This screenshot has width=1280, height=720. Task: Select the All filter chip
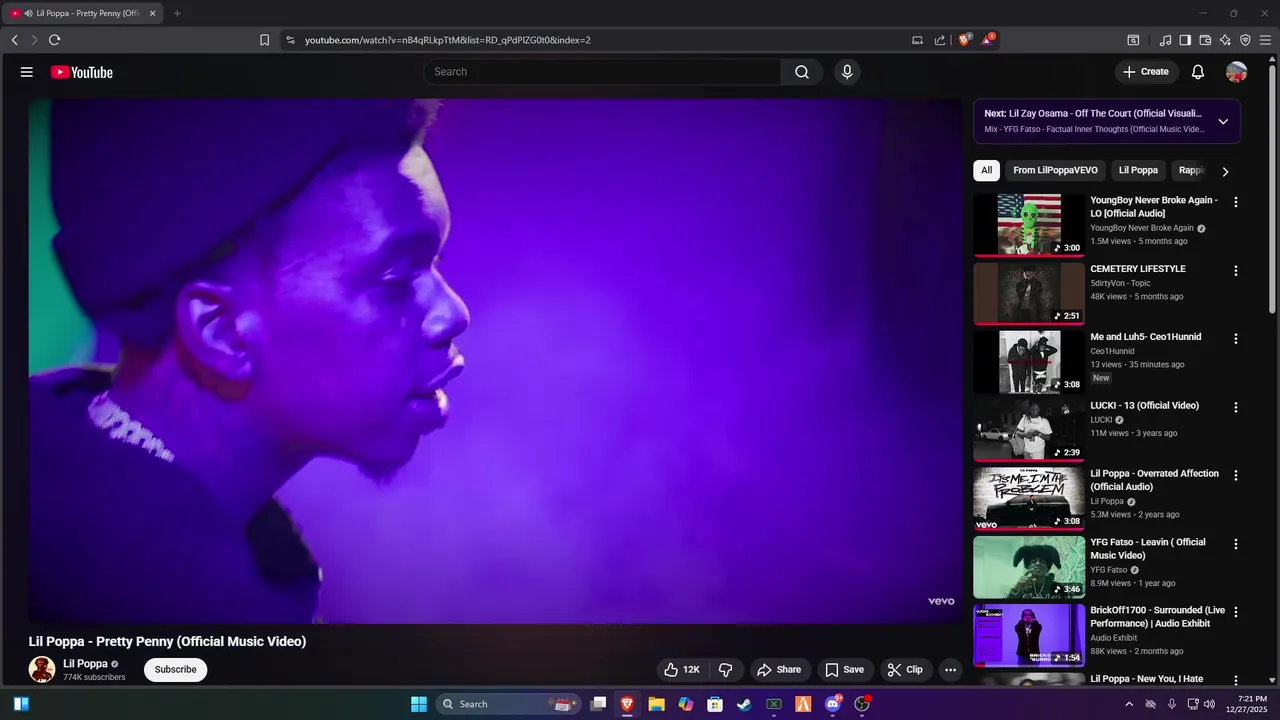[x=986, y=170]
